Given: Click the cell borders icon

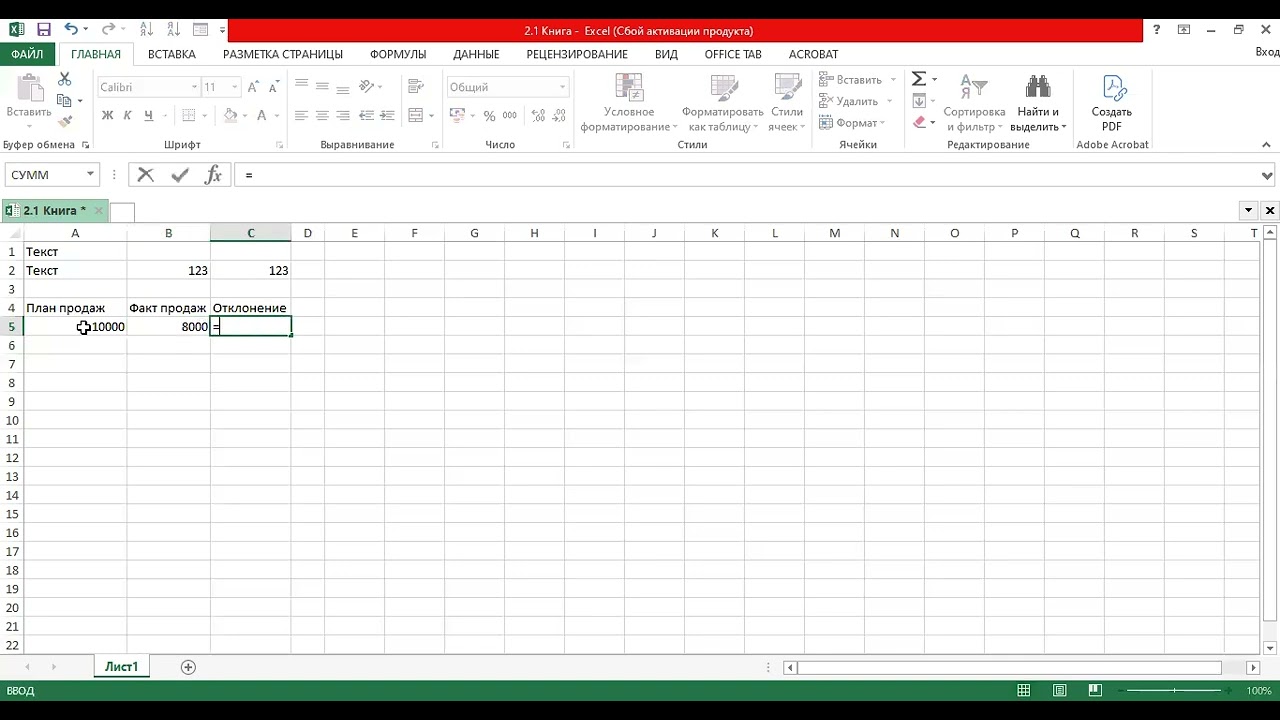Looking at the screenshot, I should pos(187,116).
